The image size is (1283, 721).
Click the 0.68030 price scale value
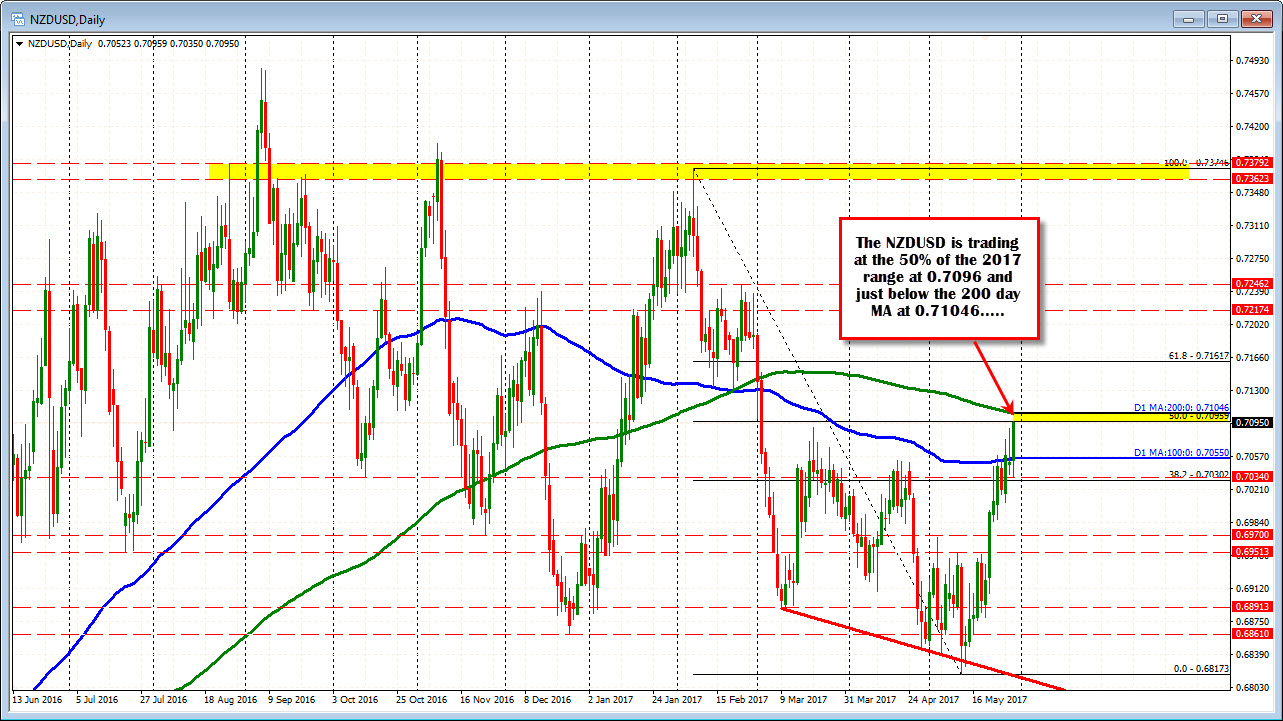(1253, 687)
